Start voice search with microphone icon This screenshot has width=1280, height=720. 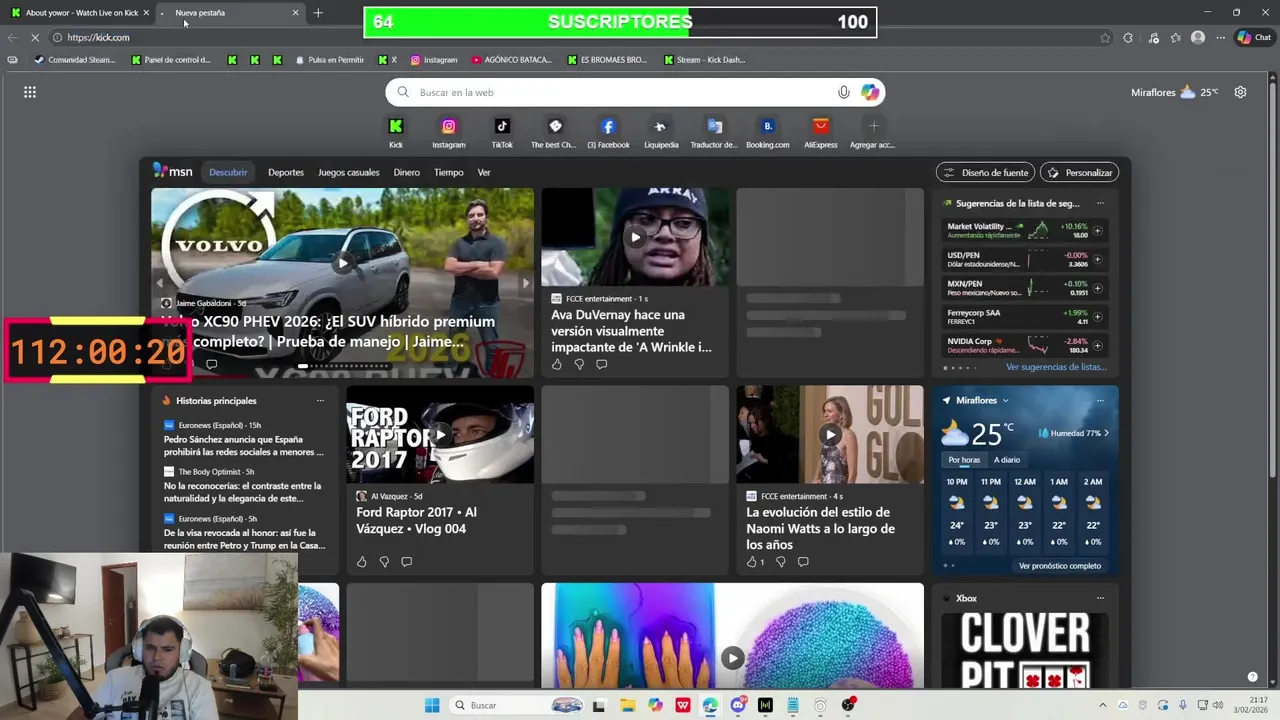(x=844, y=92)
